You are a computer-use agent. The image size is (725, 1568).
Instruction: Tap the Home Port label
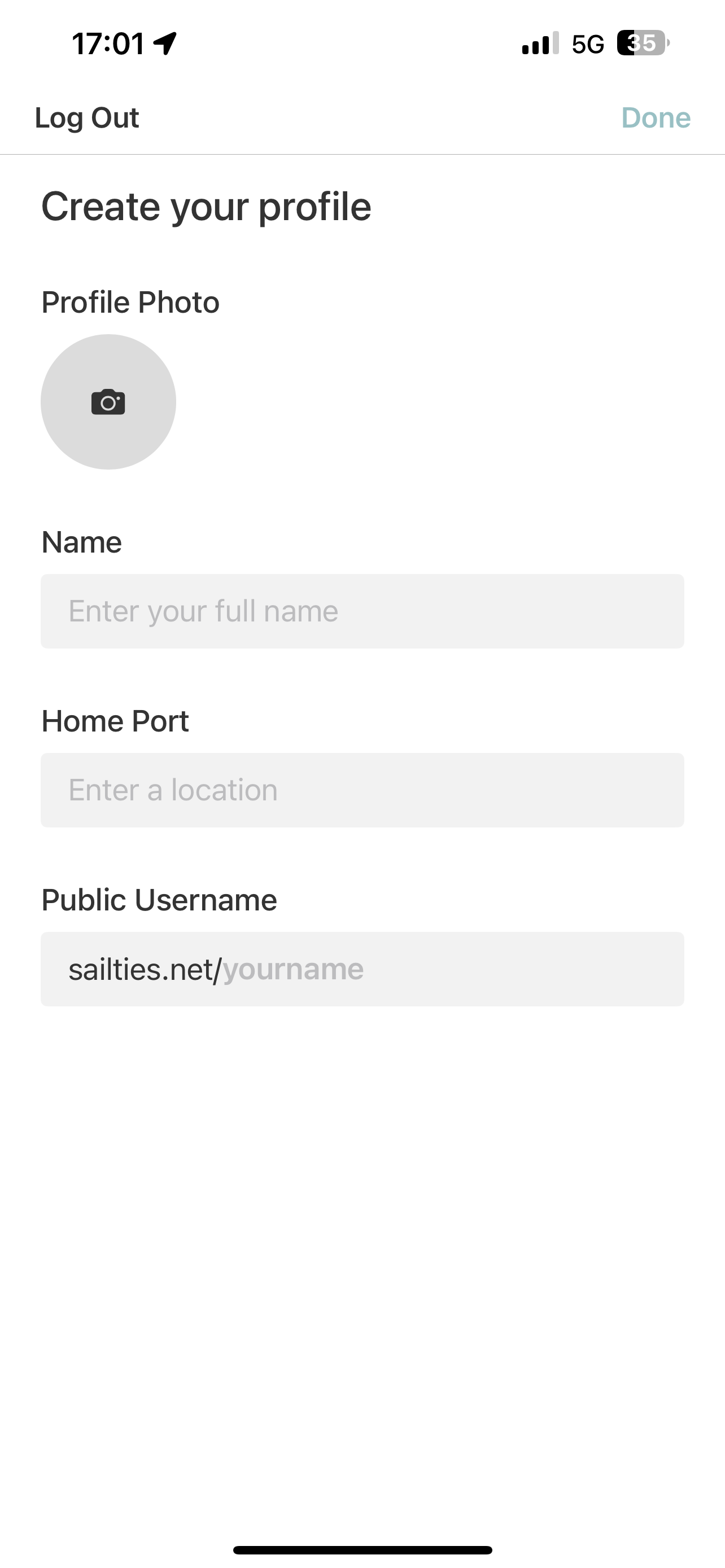[x=115, y=721]
